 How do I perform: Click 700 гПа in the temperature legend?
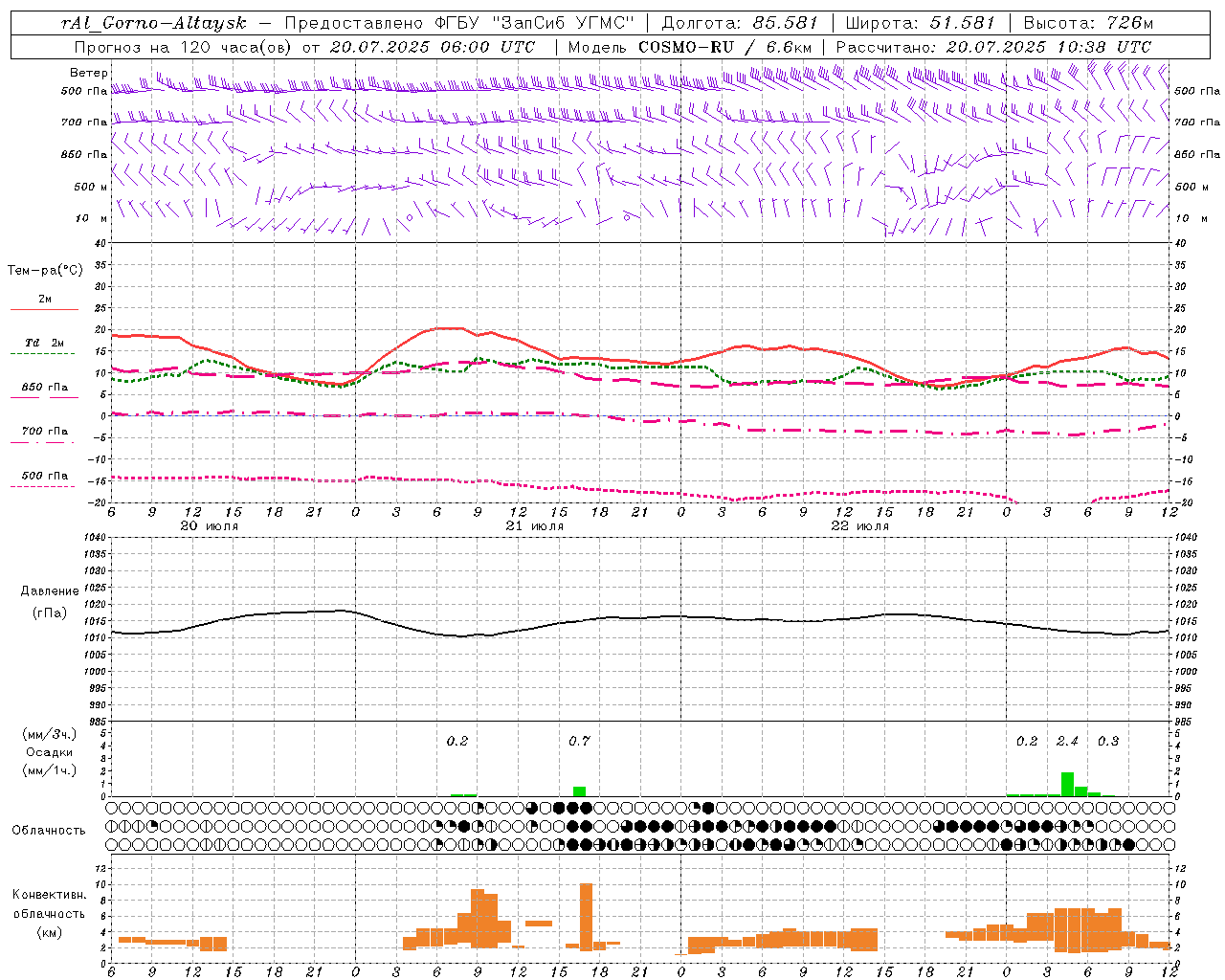[45, 432]
